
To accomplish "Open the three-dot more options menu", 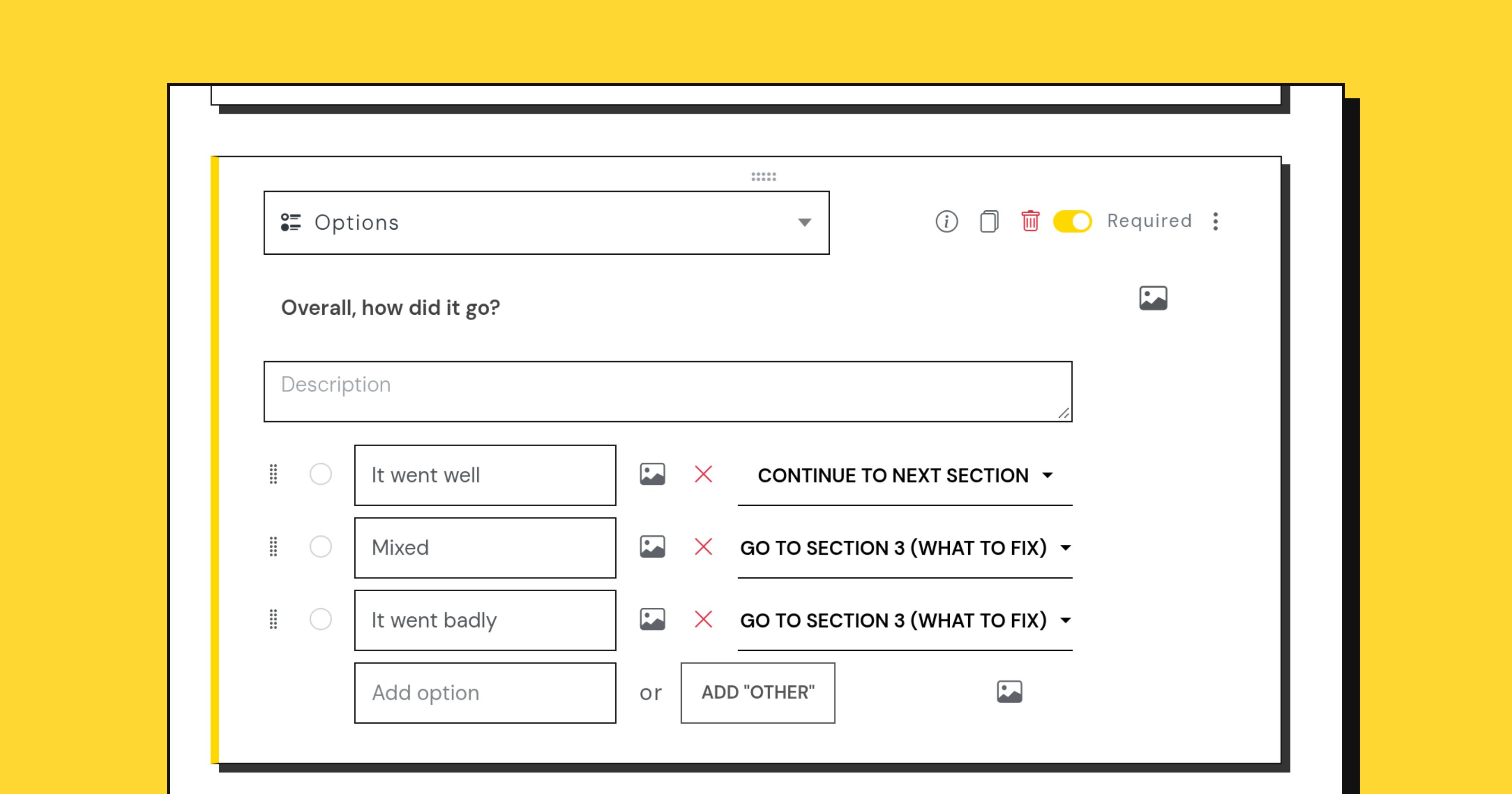I will pos(1216,221).
